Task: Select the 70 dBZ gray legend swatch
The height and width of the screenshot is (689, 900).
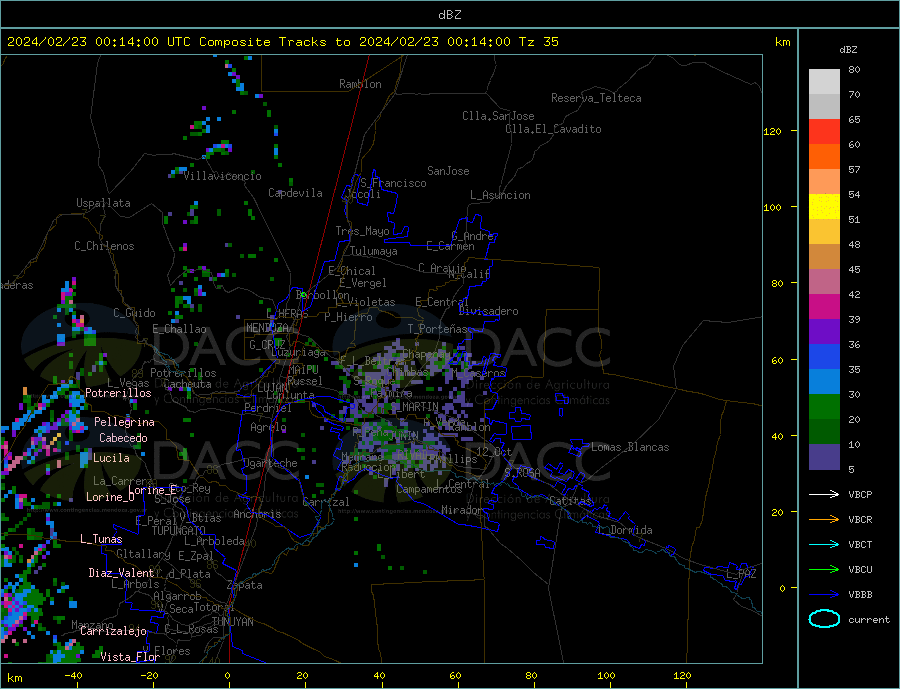Action: coord(824,107)
